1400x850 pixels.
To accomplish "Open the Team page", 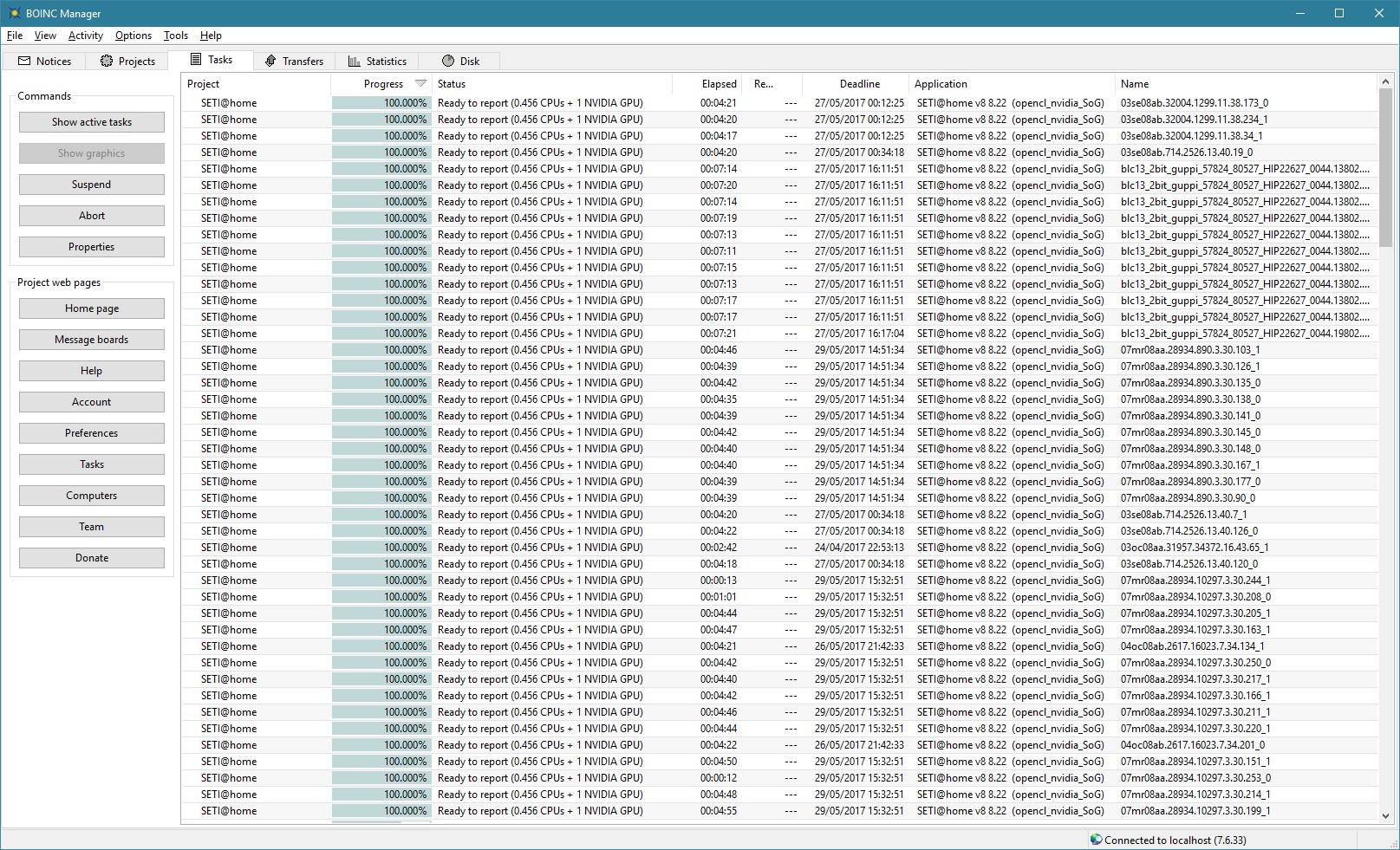I will [92, 527].
